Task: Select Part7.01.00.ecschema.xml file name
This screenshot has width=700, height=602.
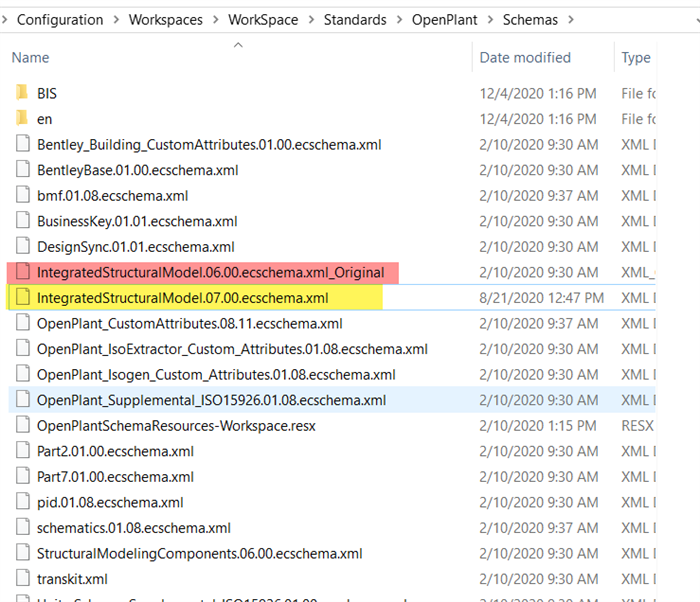Action: (115, 477)
